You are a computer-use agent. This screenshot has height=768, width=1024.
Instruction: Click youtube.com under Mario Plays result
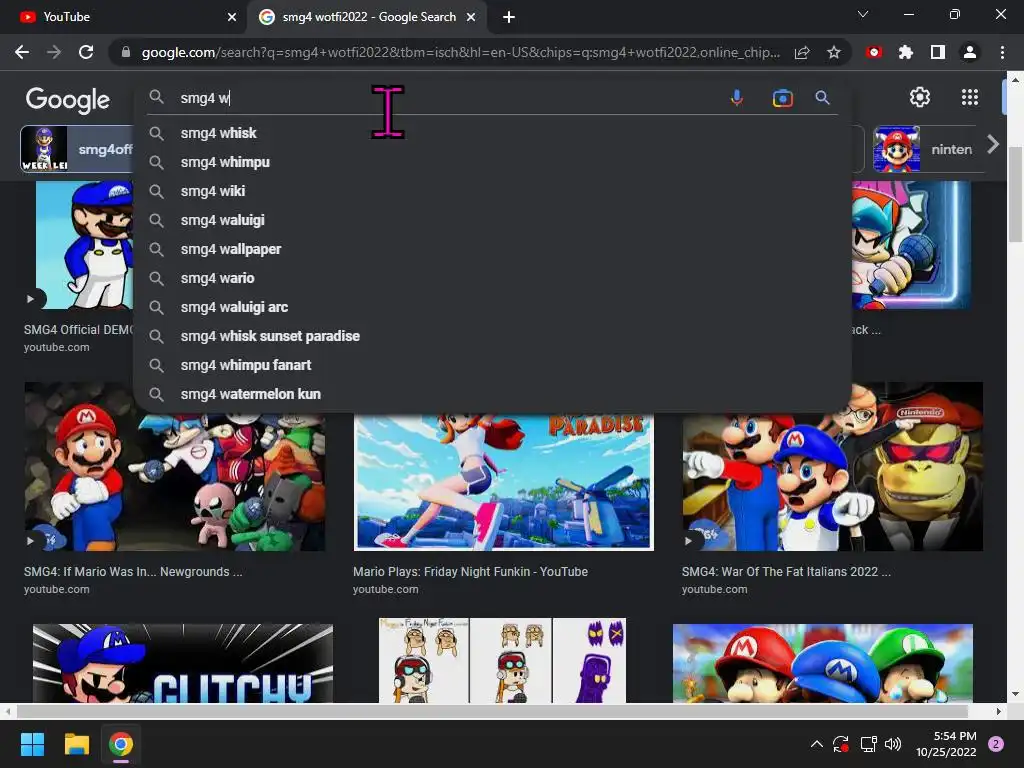(x=385, y=589)
